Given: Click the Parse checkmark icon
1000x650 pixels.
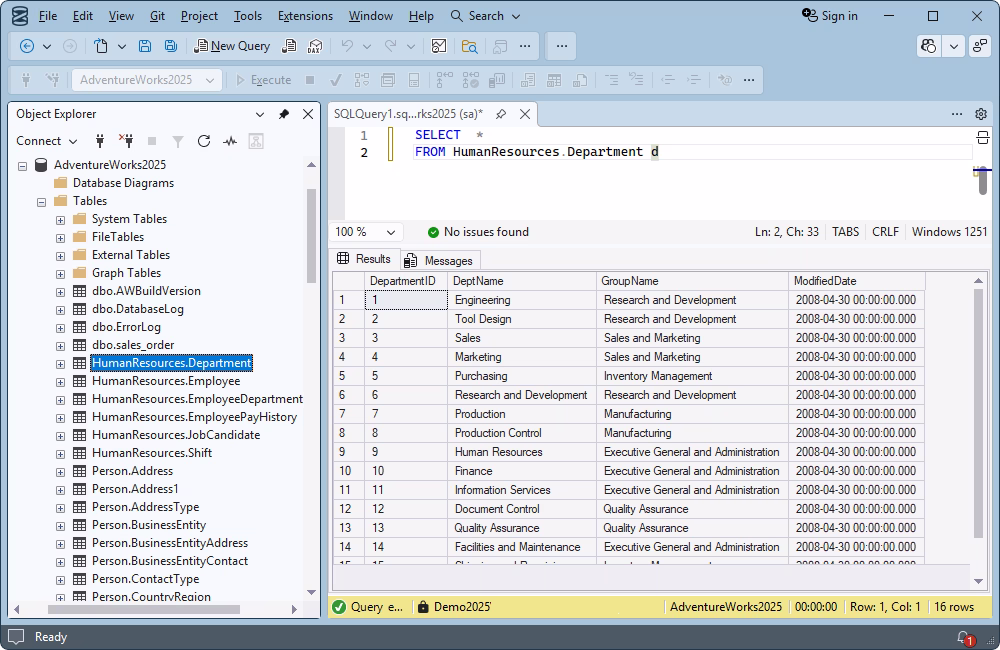Looking at the screenshot, I should 335,80.
